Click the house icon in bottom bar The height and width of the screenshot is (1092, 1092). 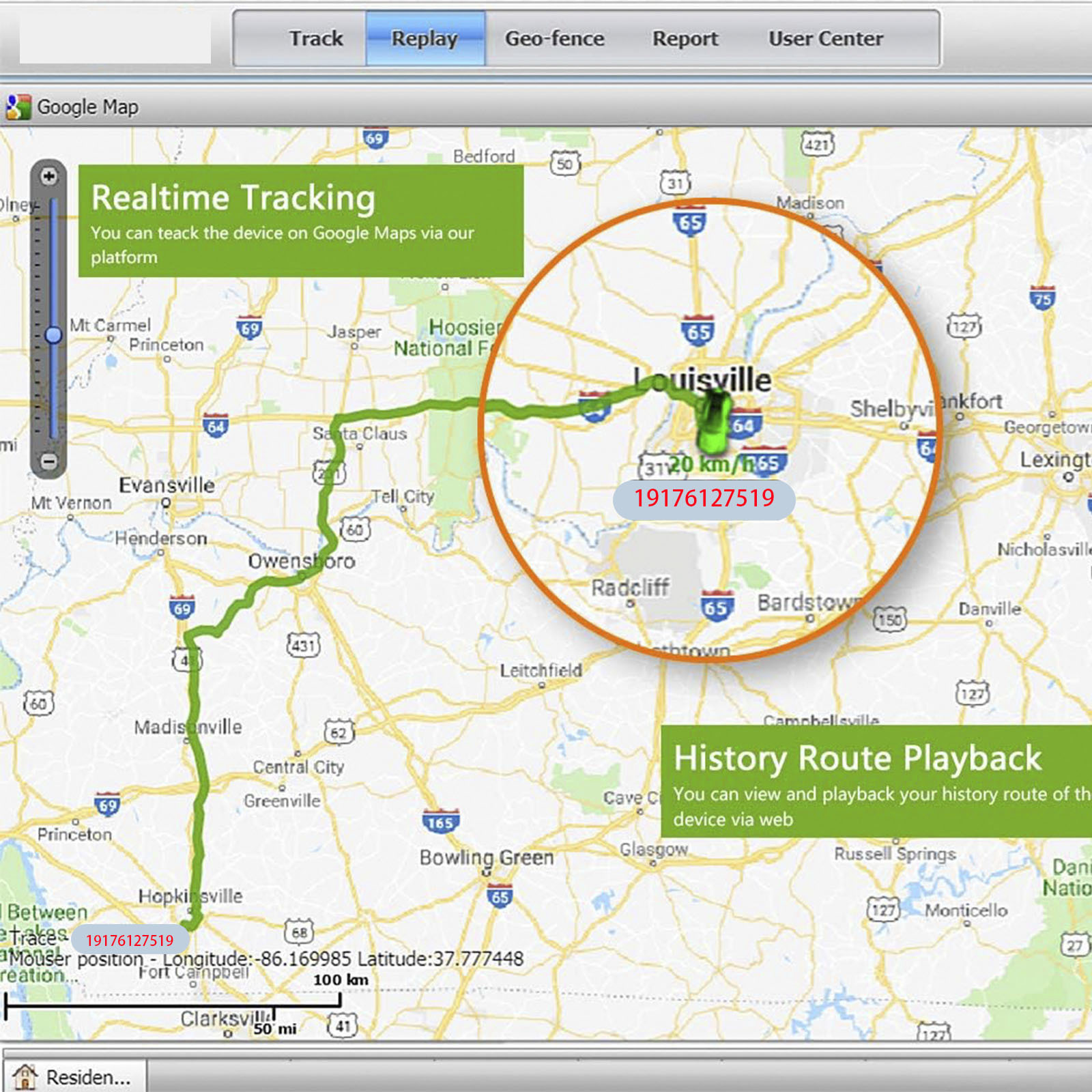tap(25, 1076)
